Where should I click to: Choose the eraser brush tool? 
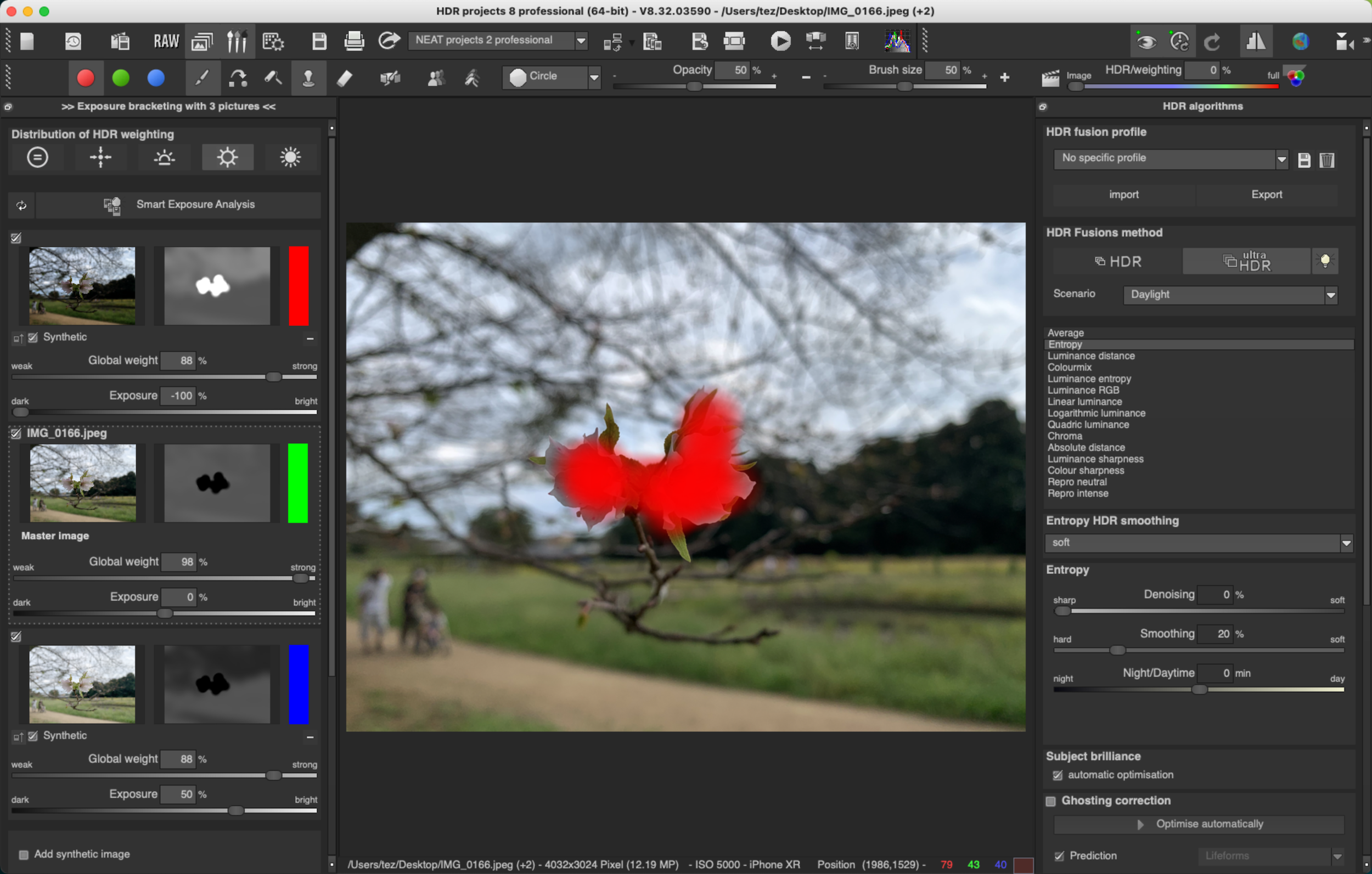344,77
